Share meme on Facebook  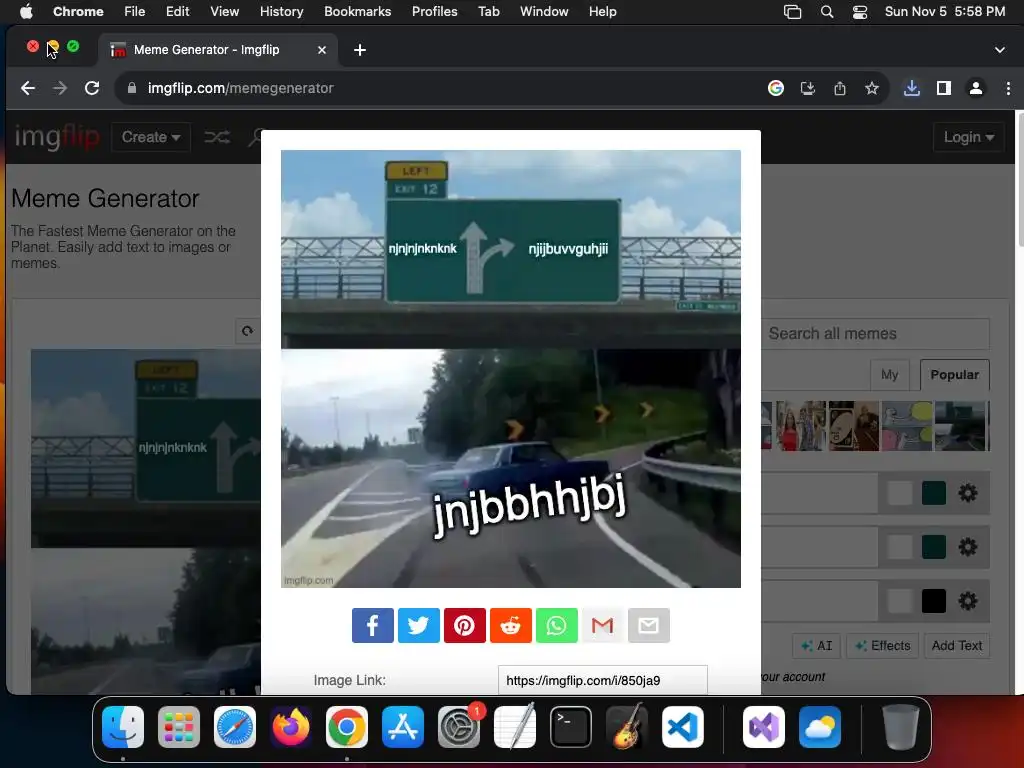(x=372, y=626)
